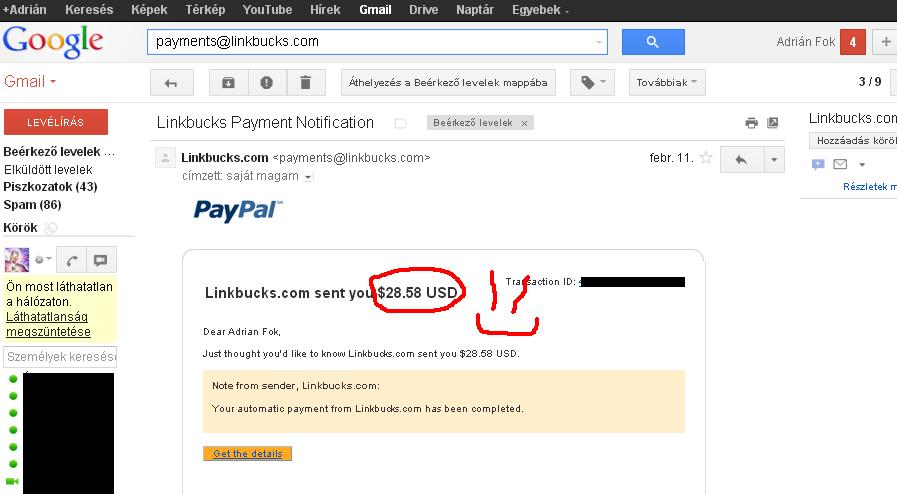Toggle the importance marker beside subject

pyautogui.click(x=400, y=123)
